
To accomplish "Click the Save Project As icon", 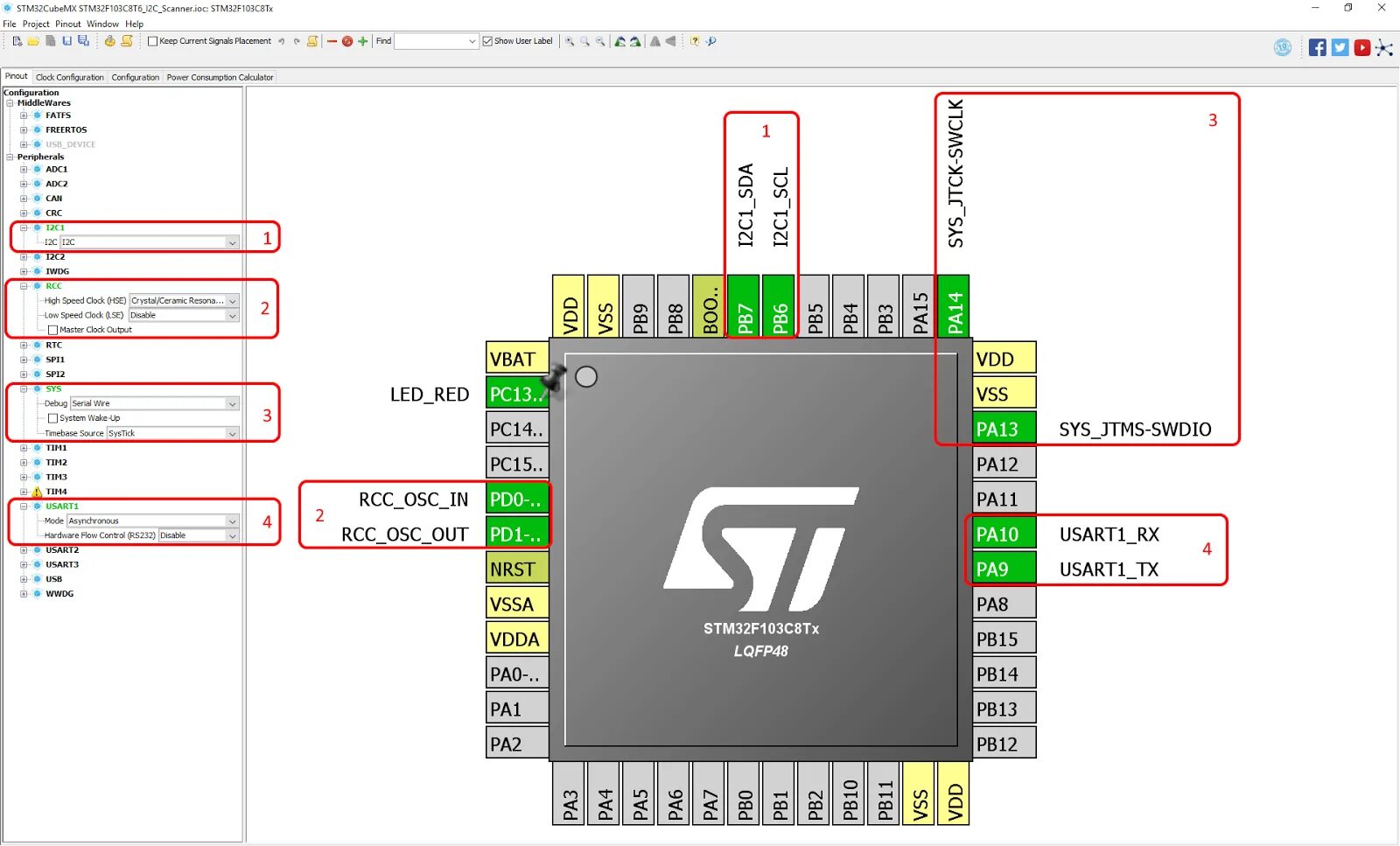I will tap(83, 41).
